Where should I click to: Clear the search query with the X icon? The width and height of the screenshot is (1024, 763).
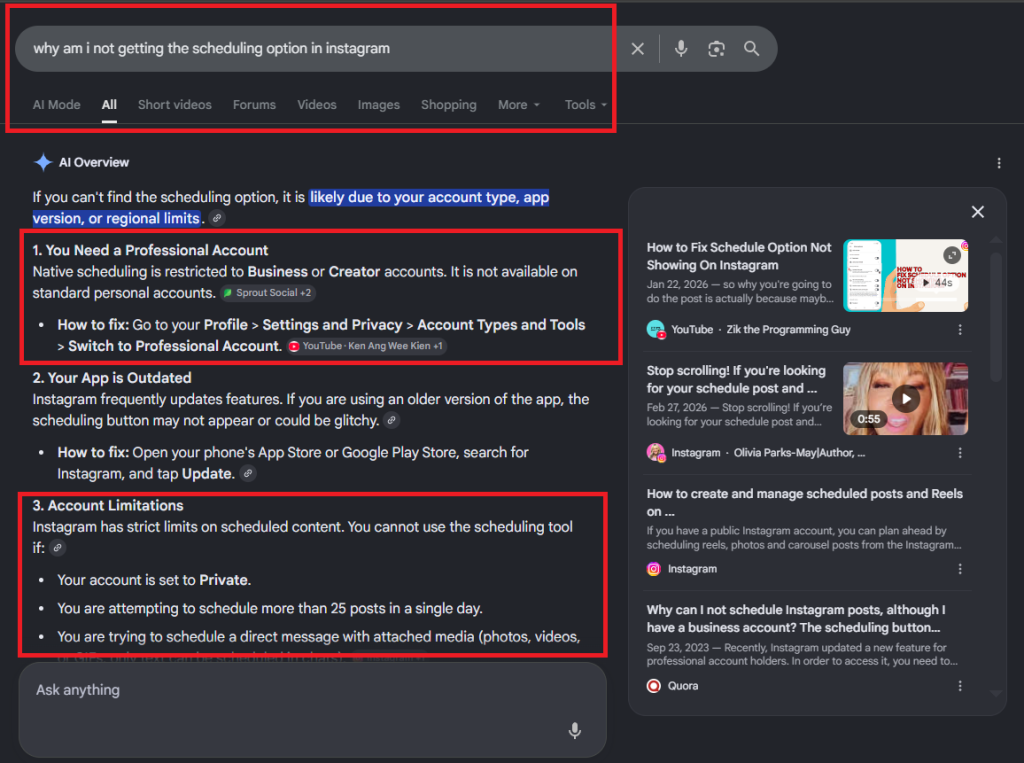point(637,49)
